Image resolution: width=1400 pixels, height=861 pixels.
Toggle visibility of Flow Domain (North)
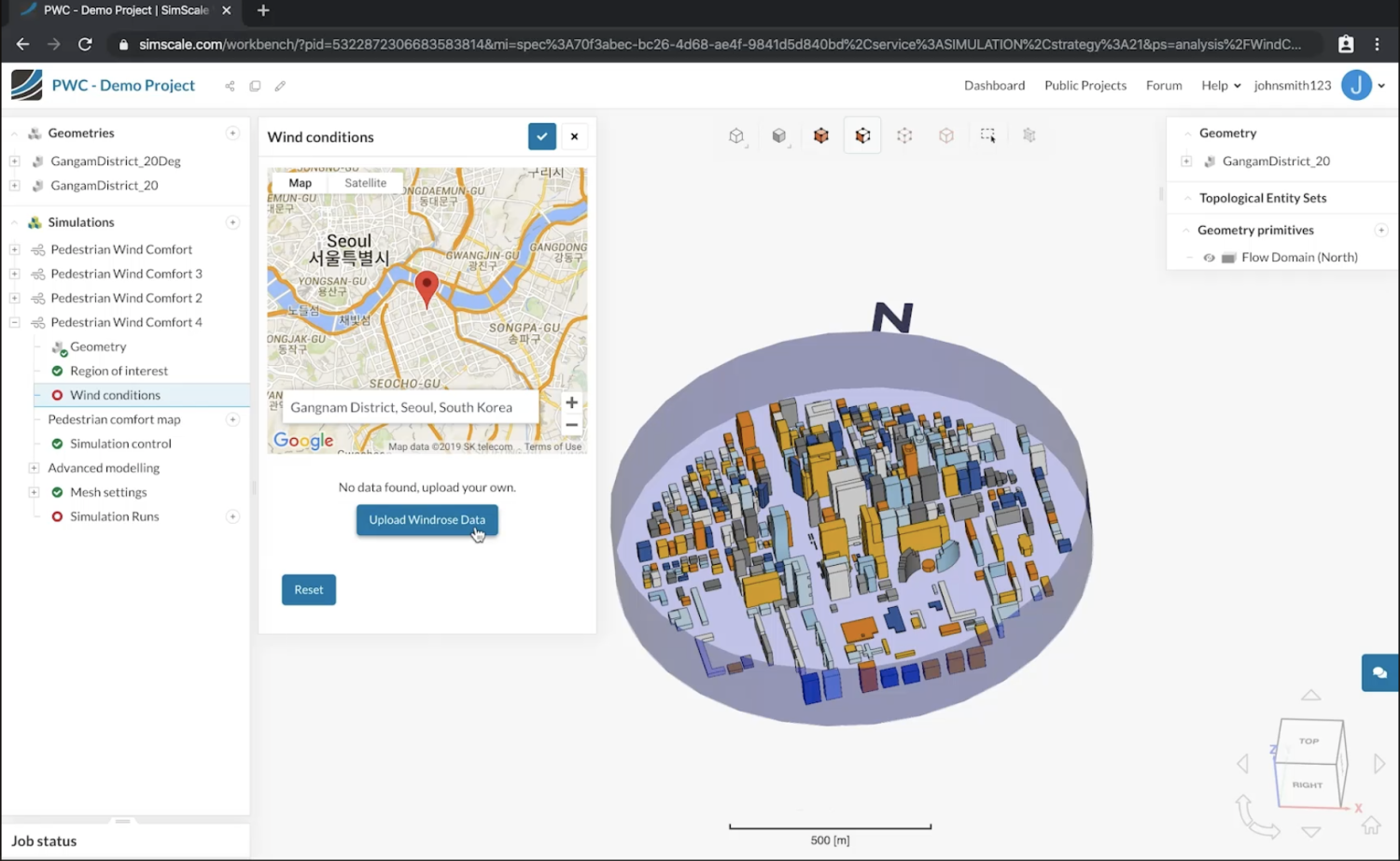(1209, 258)
